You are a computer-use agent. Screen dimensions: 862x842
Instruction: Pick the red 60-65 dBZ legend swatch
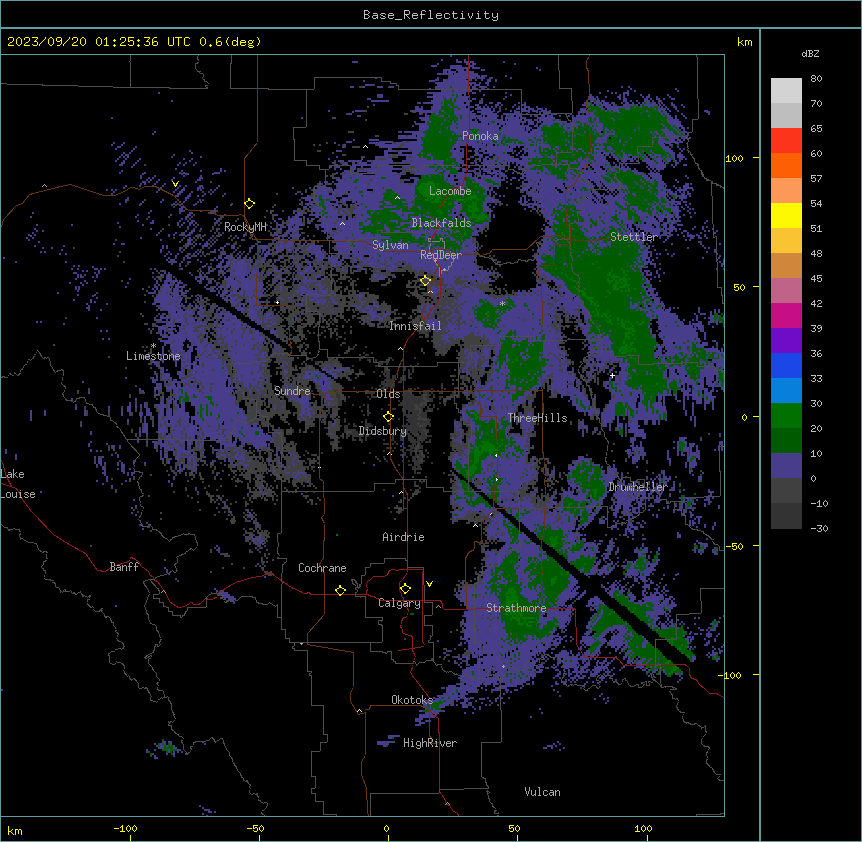pyautogui.click(x=786, y=140)
